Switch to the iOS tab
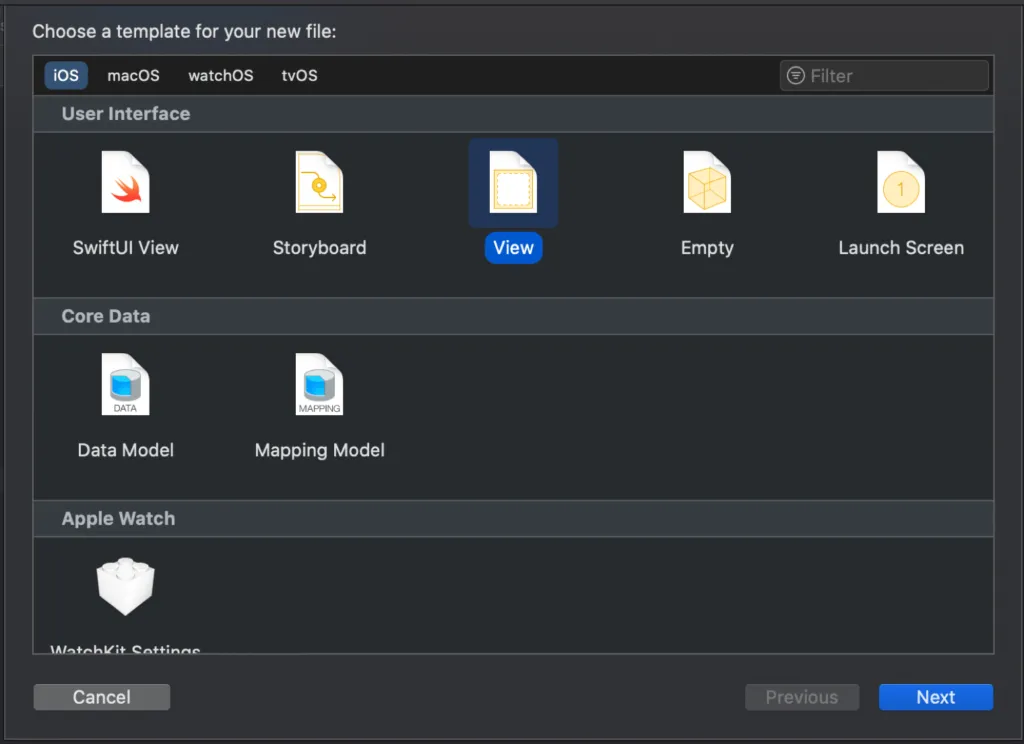Image resolution: width=1024 pixels, height=744 pixels. click(65, 75)
